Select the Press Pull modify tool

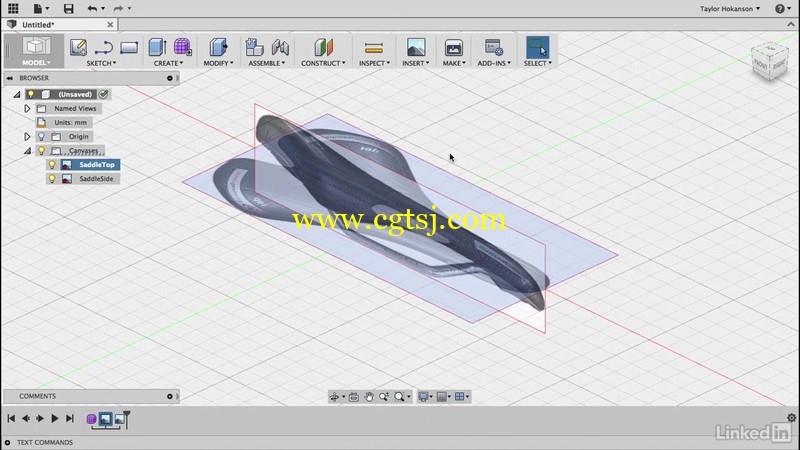(218, 47)
